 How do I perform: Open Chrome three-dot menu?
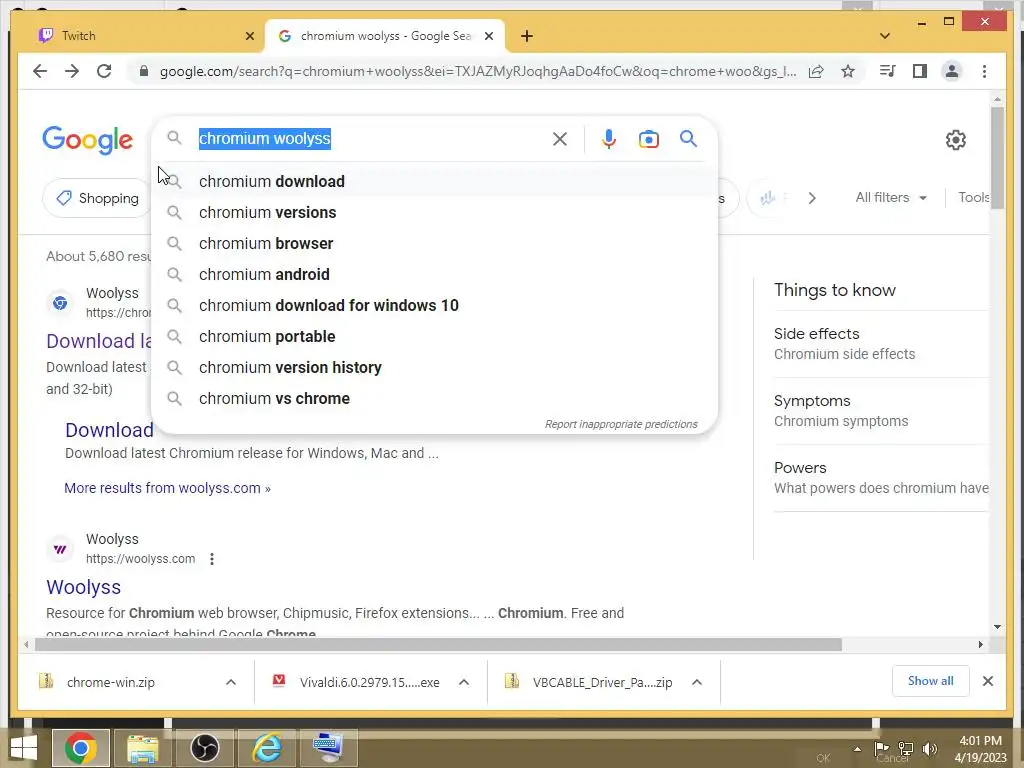[x=984, y=71]
